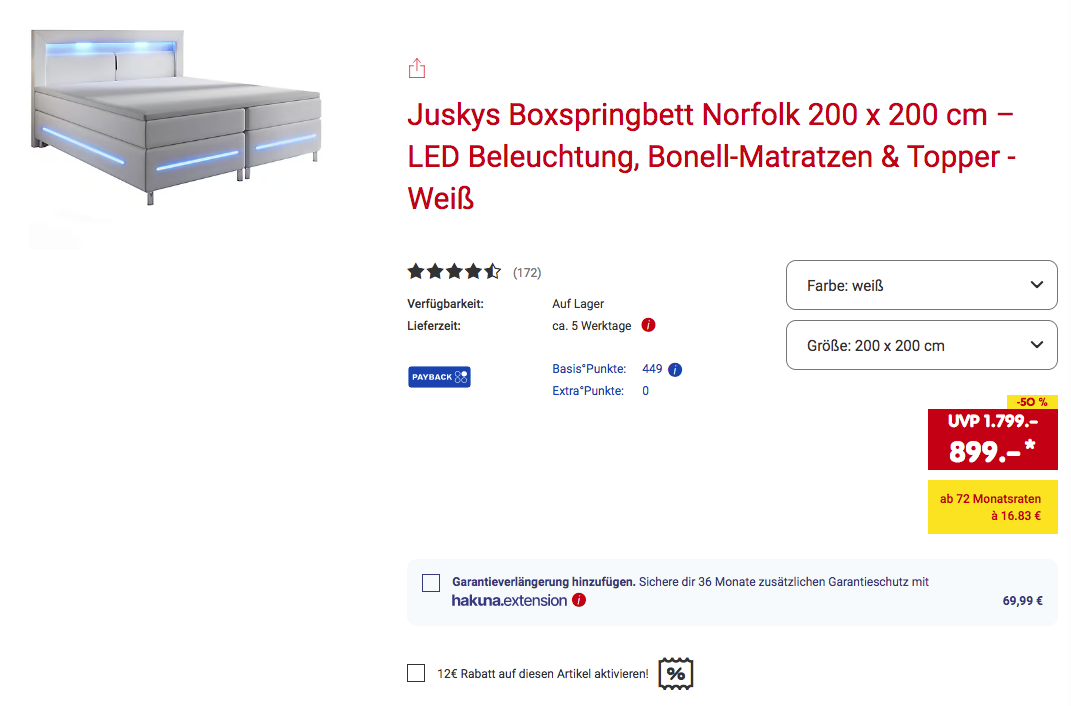Screen dimensions: 1071x706
Task: Click the percent coupon icon
Action: pyautogui.click(x=676, y=674)
